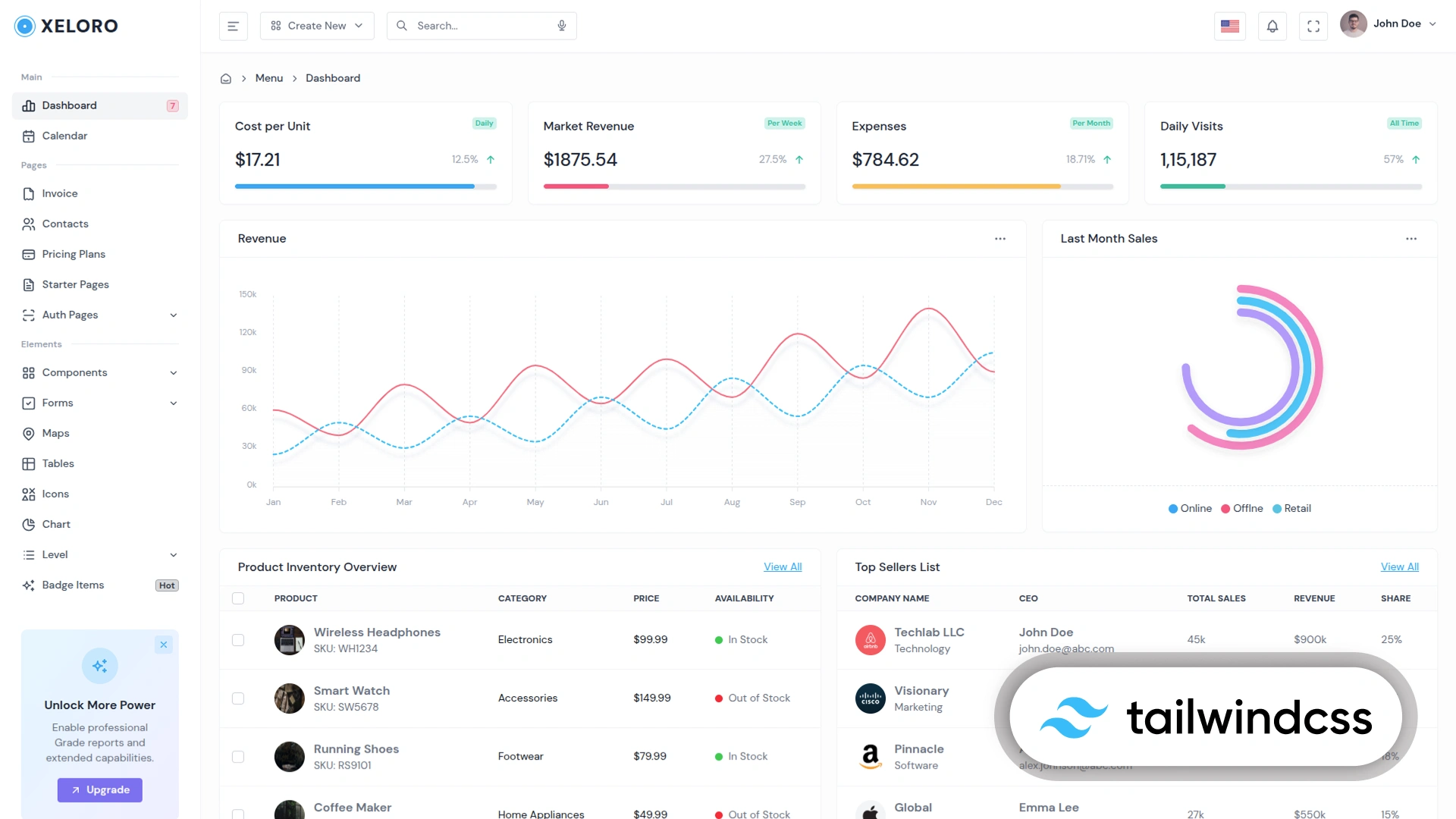Click the Xeloro logo icon
Viewport: 1456px width, 819px height.
tap(25, 26)
